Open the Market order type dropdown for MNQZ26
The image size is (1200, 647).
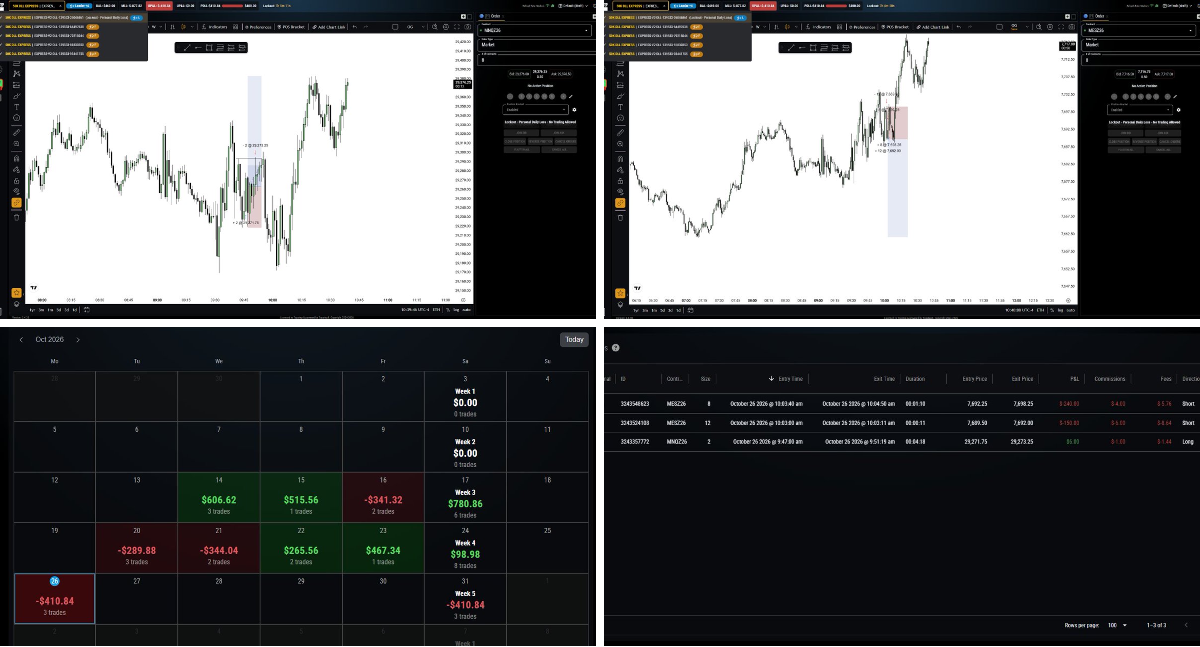coord(535,44)
